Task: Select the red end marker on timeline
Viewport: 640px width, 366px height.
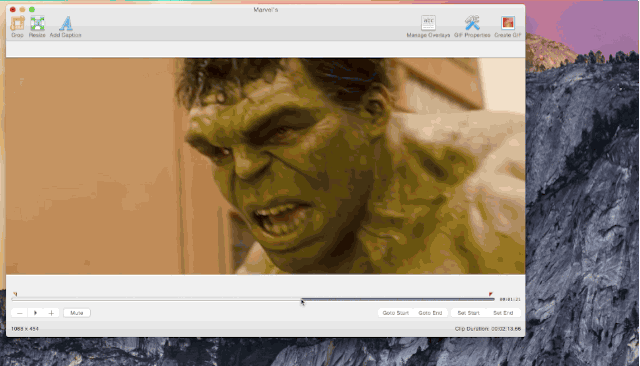Action: (491, 294)
